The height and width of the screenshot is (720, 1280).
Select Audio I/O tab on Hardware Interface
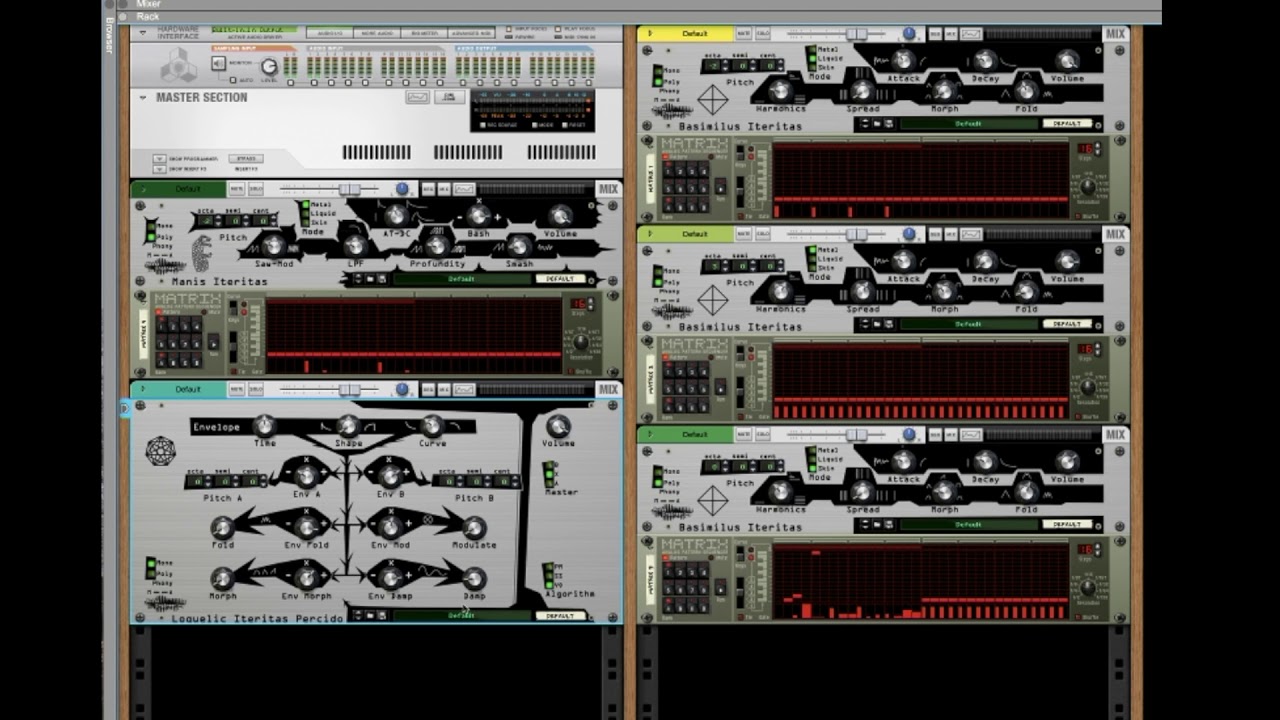pos(329,33)
